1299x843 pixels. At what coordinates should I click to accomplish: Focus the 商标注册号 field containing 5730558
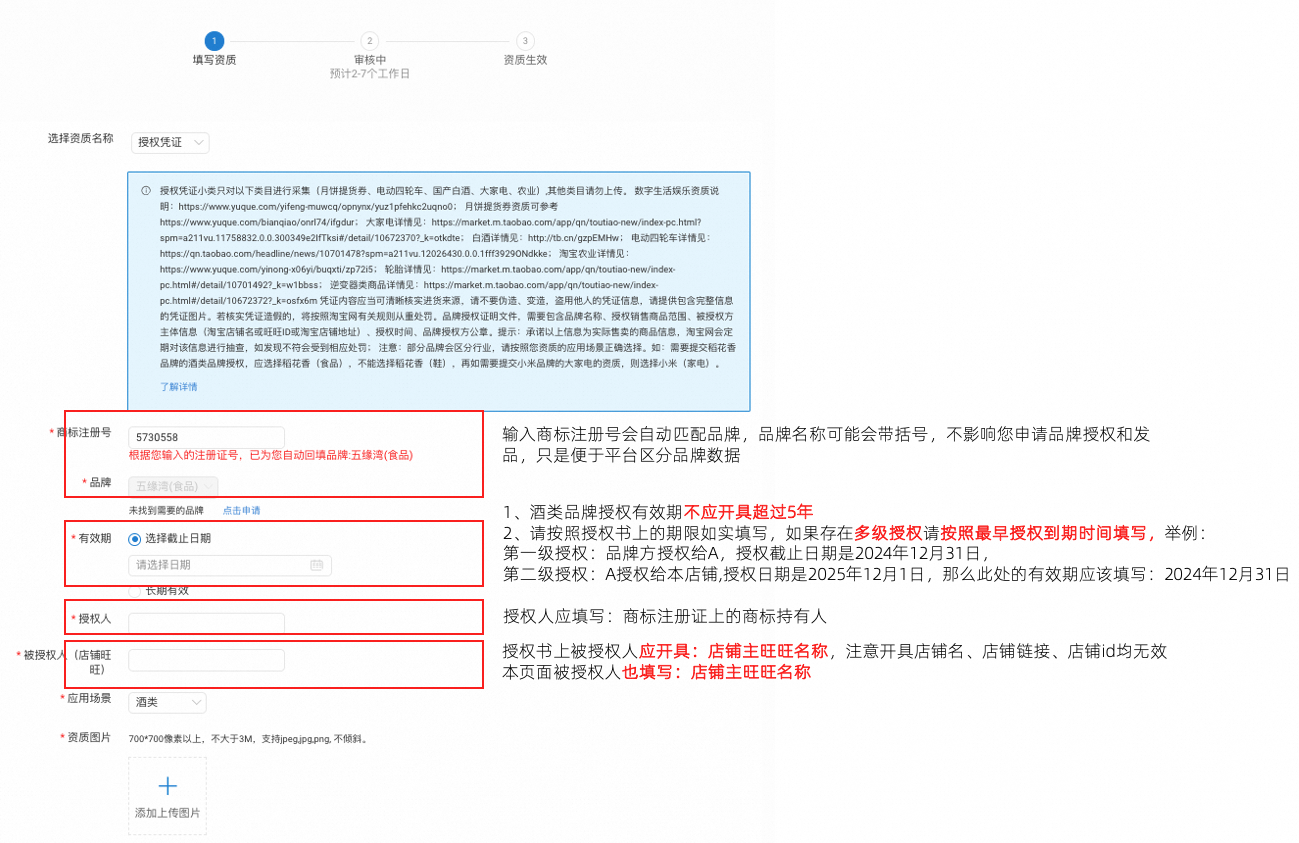pos(207,437)
